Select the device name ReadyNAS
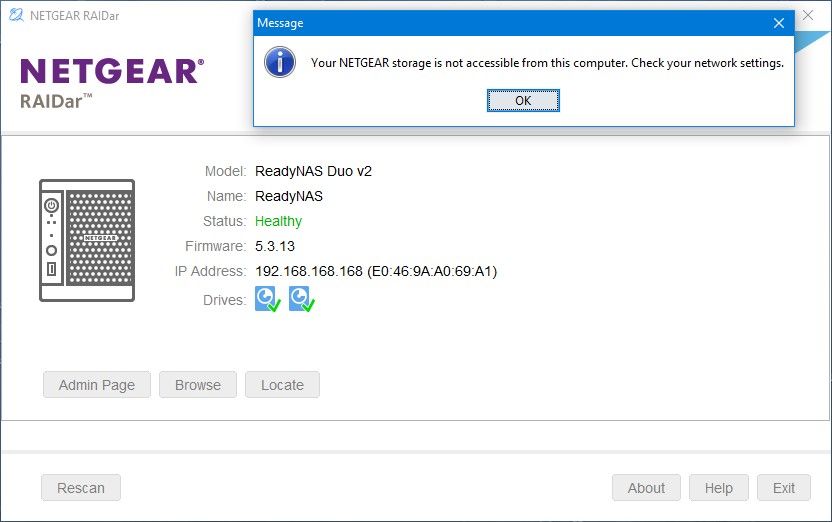The height and width of the screenshot is (522, 832). coord(289,196)
